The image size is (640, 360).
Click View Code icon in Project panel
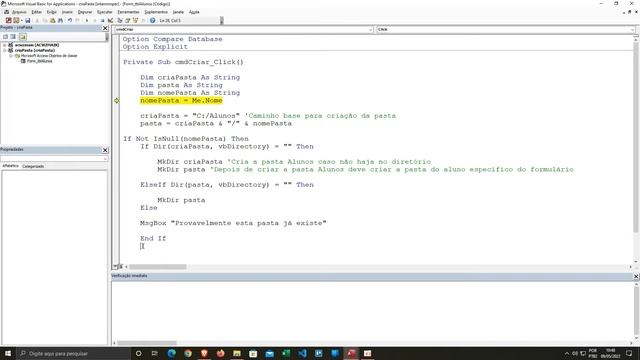(x=5, y=37)
